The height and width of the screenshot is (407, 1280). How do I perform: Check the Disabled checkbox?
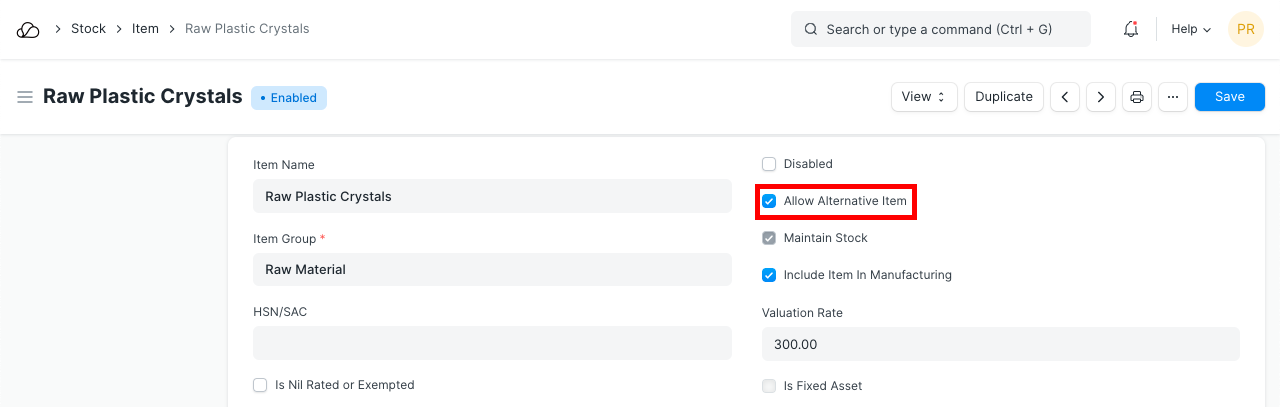(769, 164)
